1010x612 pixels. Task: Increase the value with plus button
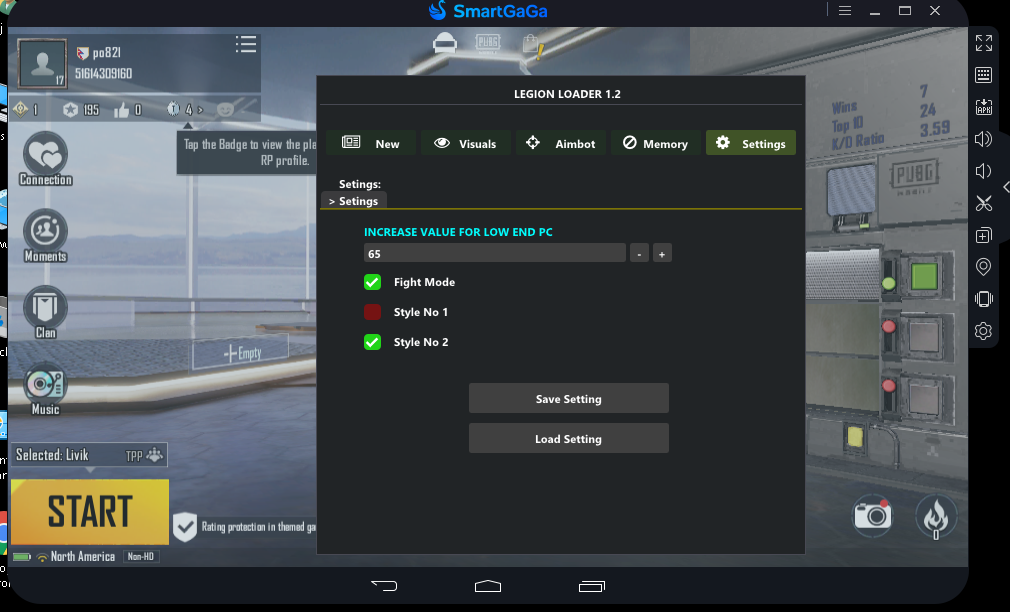point(662,253)
